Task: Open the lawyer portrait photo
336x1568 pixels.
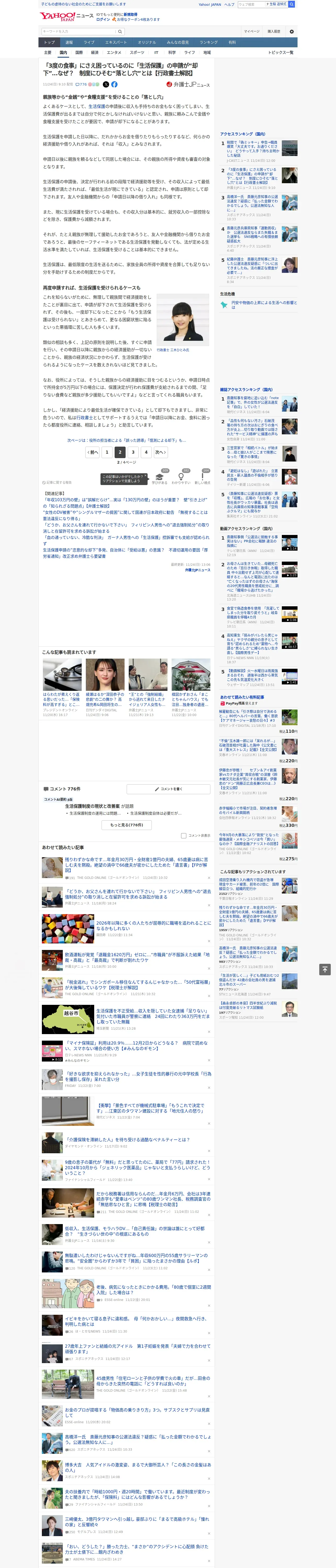Action: (183, 320)
